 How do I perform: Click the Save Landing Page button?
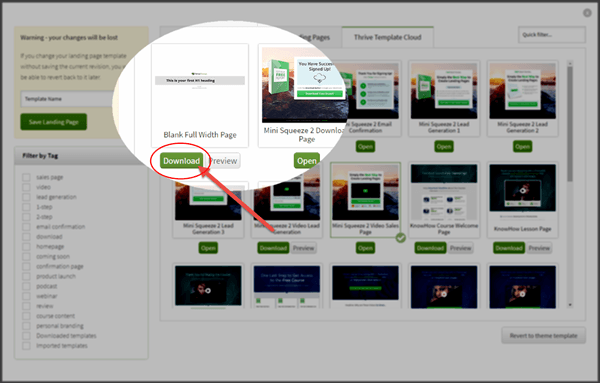coord(54,122)
